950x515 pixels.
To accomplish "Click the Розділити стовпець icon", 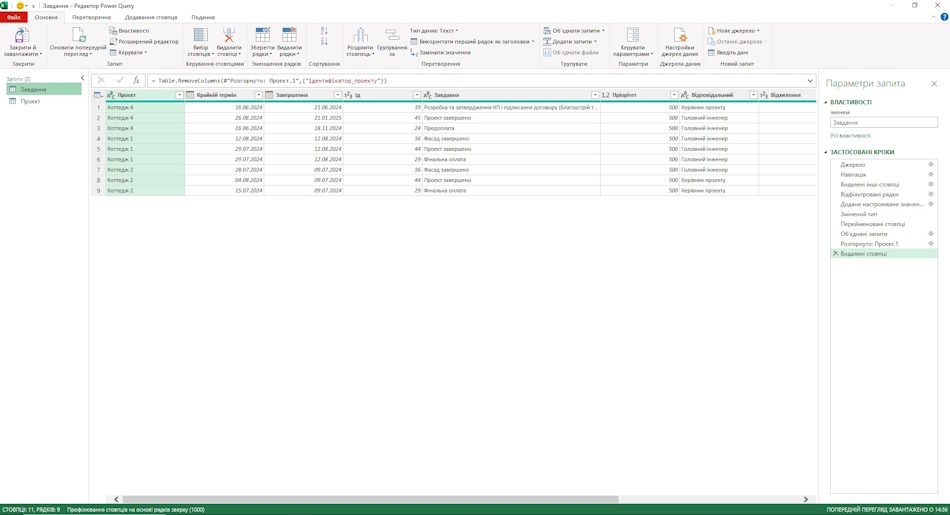I will (360, 35).
